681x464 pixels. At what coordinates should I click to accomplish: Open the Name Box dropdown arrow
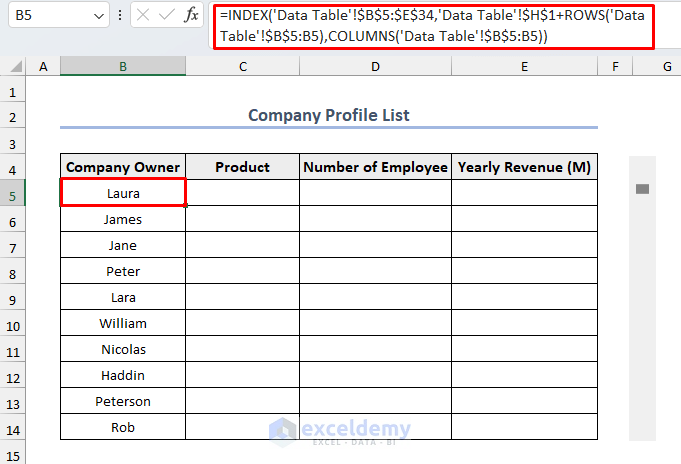coord(99,16)
